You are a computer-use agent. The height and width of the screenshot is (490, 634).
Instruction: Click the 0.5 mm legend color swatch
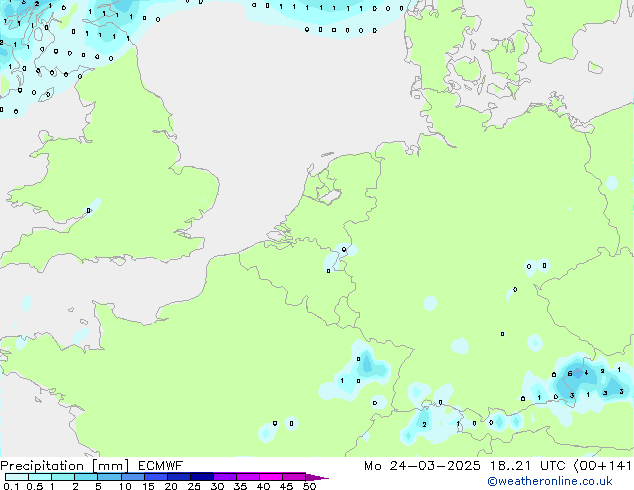(40, 477)
